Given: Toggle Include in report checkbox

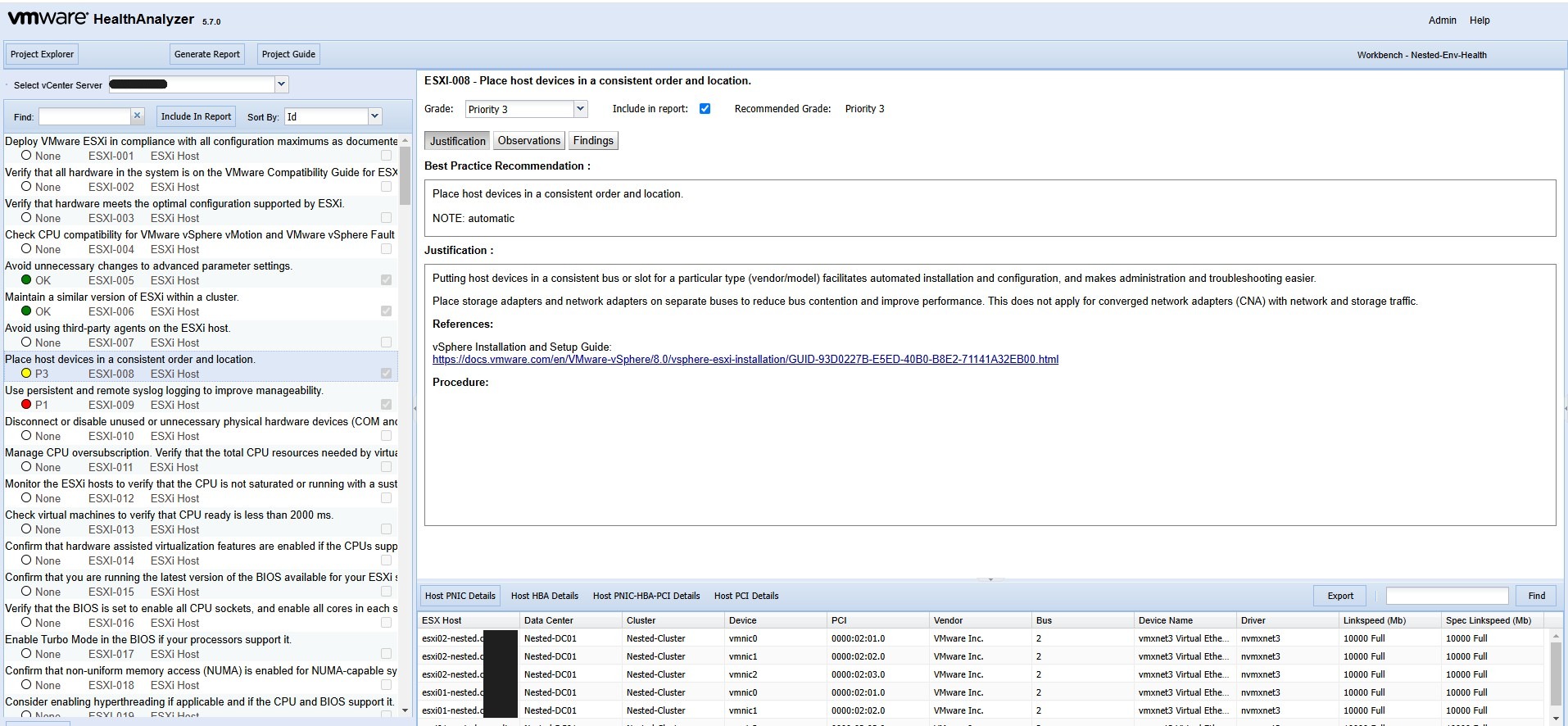Looking at the screenshot, I should coord(705,109).
